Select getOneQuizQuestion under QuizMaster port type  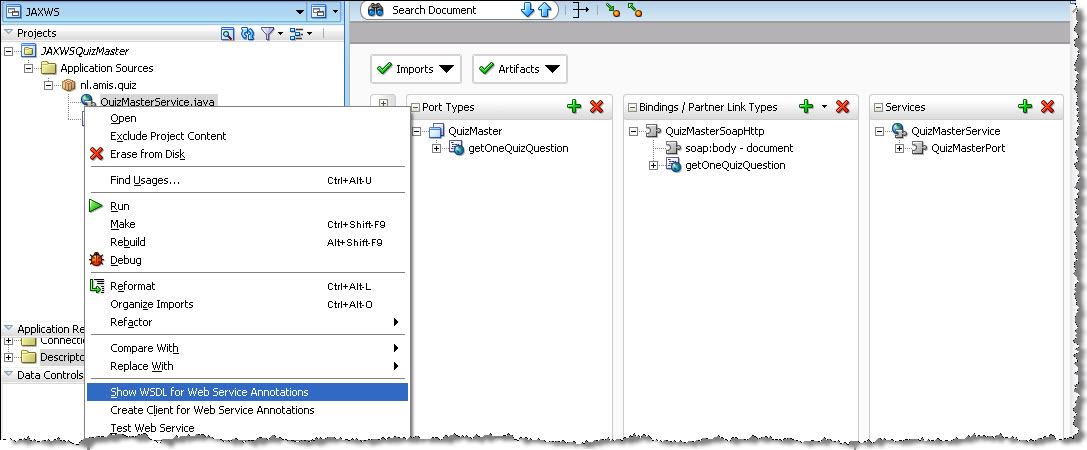pos(518,149)
